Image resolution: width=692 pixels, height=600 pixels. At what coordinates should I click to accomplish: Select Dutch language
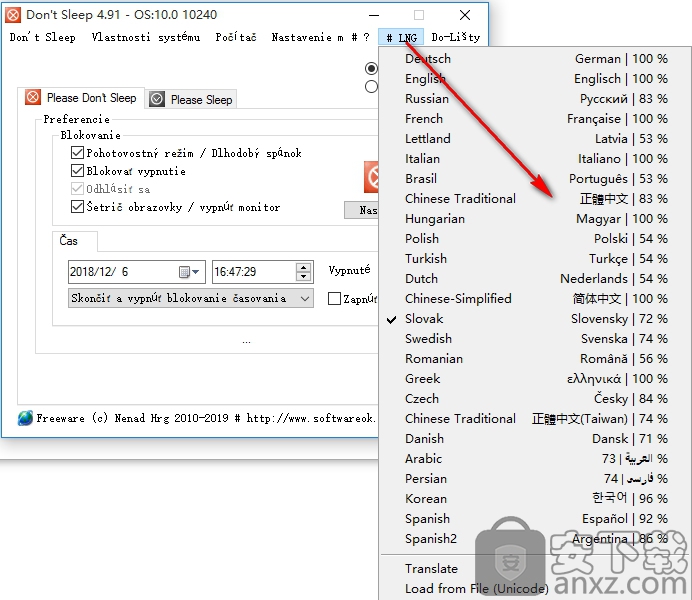point(535,278)
